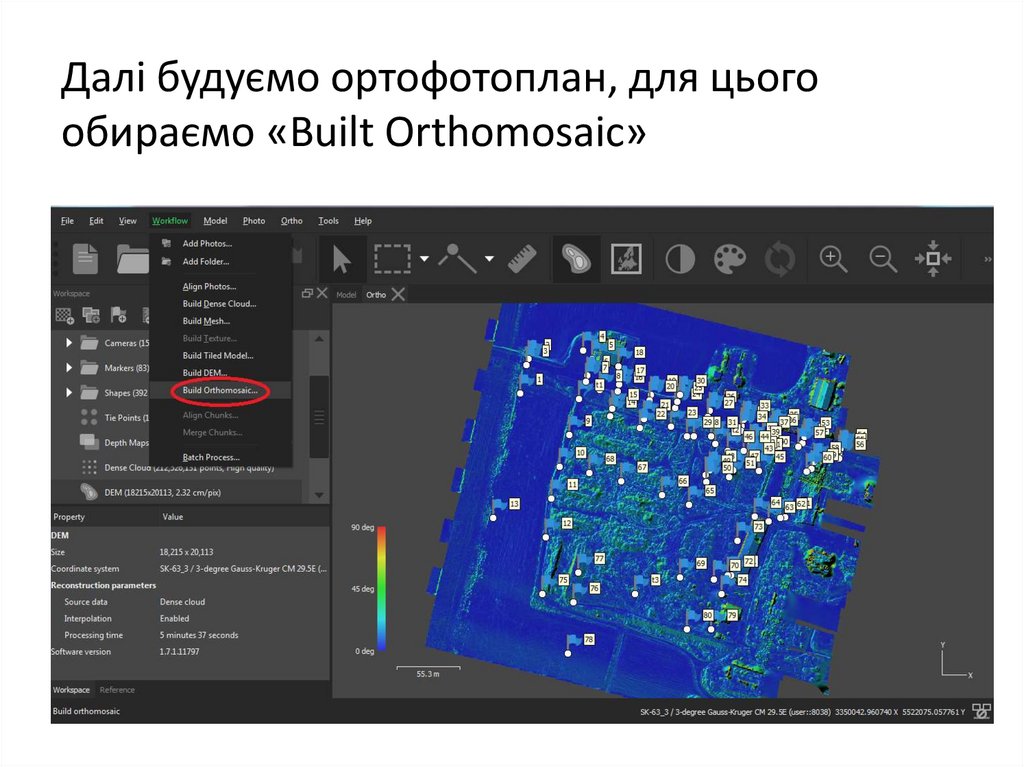The height and width of the screenshot is (767, 1024).
Task: Select the ruler measurement tool
Action: tap(522, 259)
